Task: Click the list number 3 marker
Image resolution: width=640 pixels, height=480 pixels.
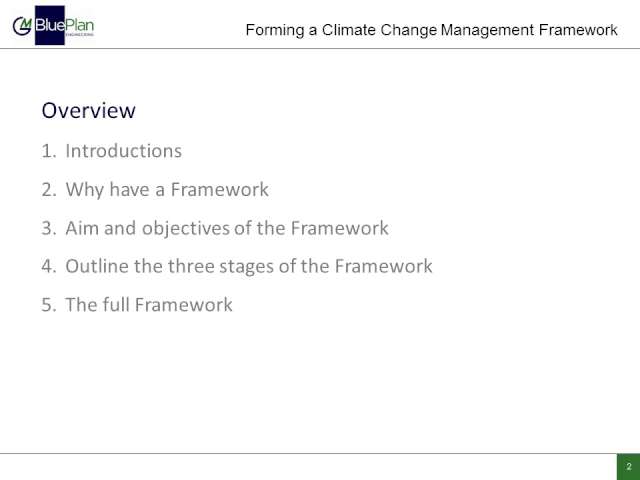Action: [49, 228]
